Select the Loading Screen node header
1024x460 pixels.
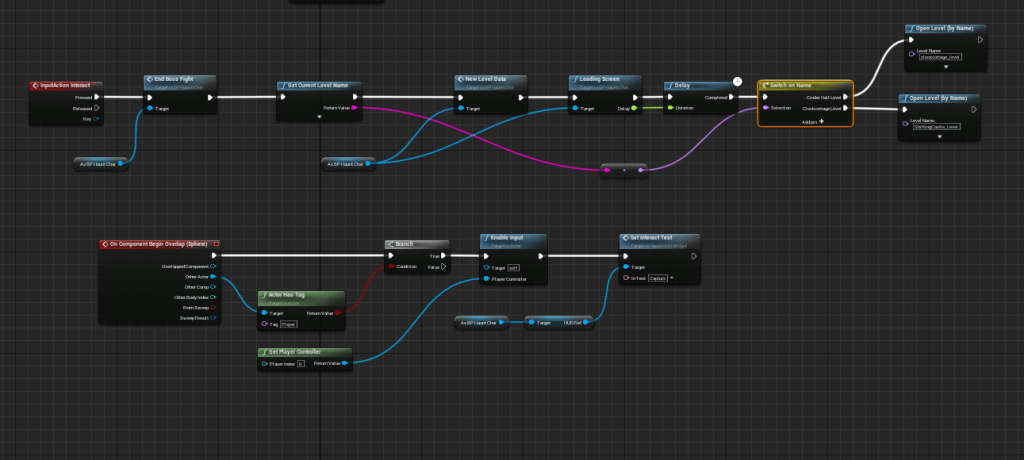tap(606, 78)
